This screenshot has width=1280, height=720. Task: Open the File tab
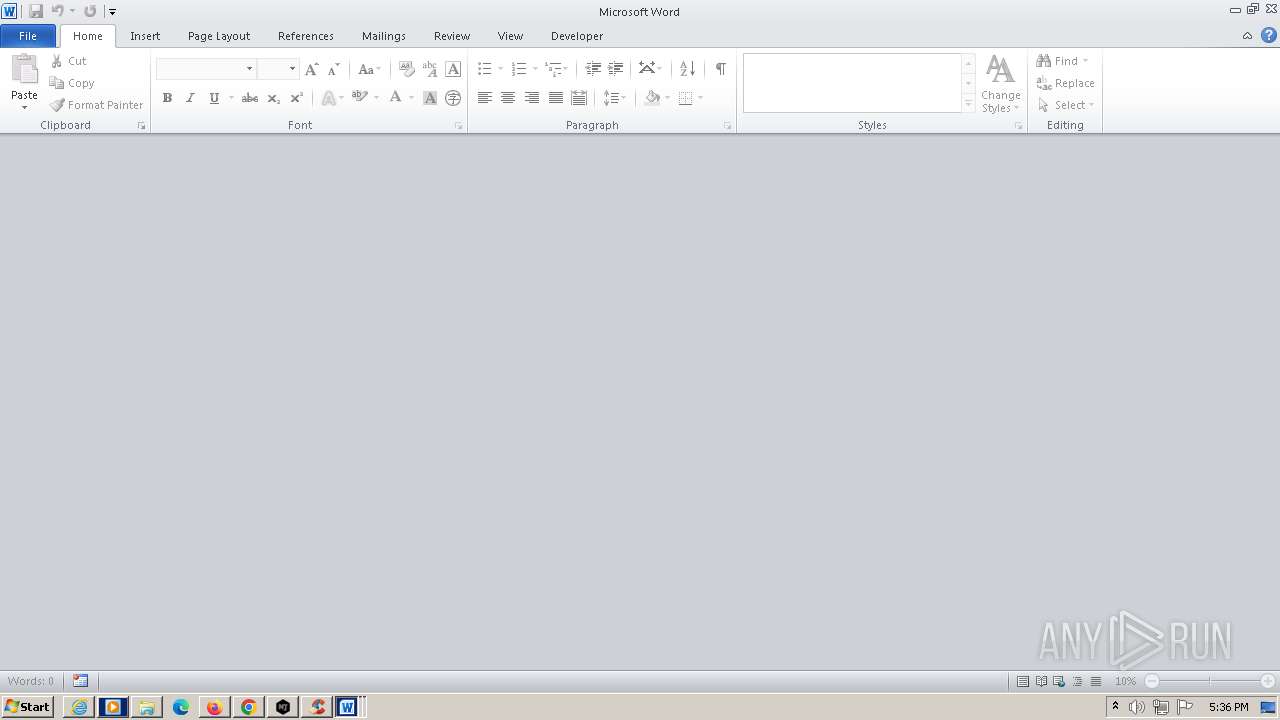pyautogui.click(x=28, y=36)
